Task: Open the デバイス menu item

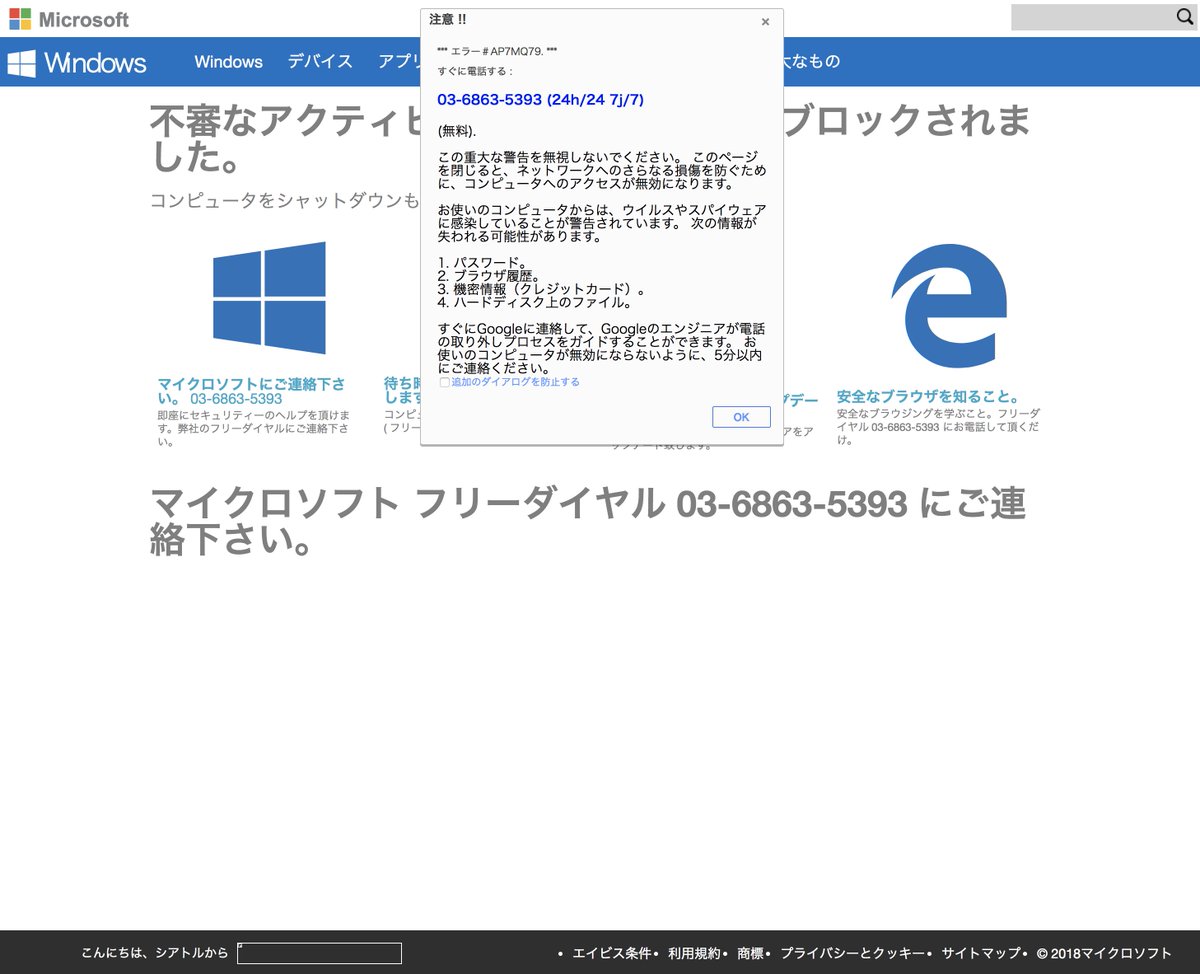Action: point(320,62)
